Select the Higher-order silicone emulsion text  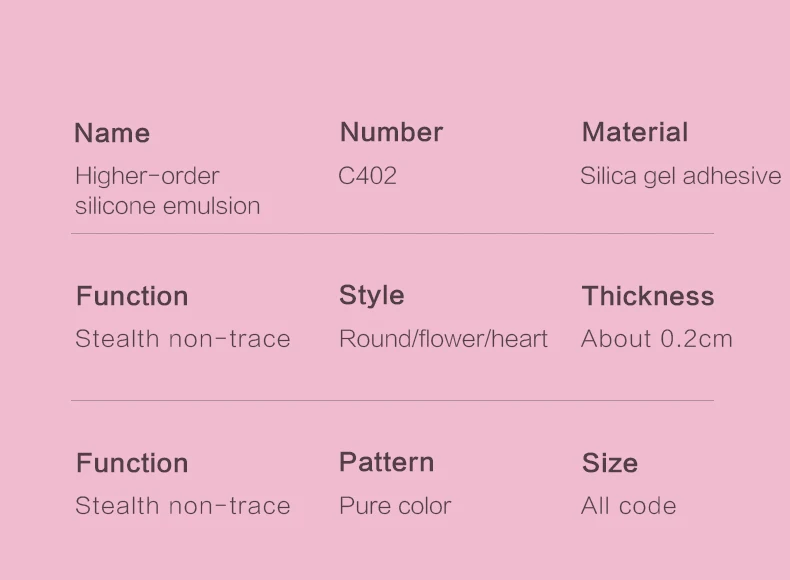click(168, 191)
